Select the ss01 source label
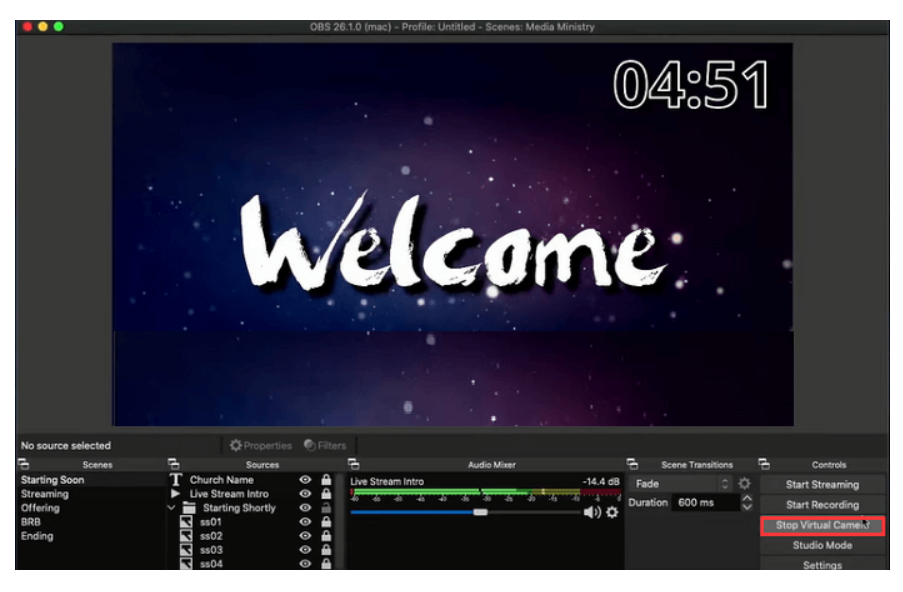 click(x=211, y=522)
